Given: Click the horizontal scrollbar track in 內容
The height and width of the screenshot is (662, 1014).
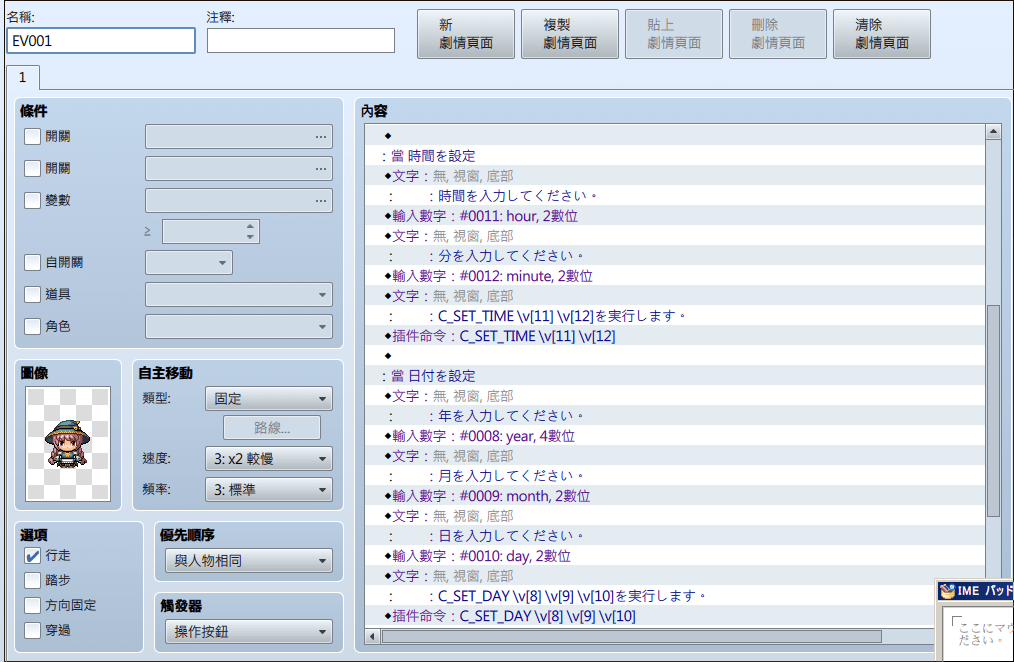Looking at the screenshot, I should point(908,637).
